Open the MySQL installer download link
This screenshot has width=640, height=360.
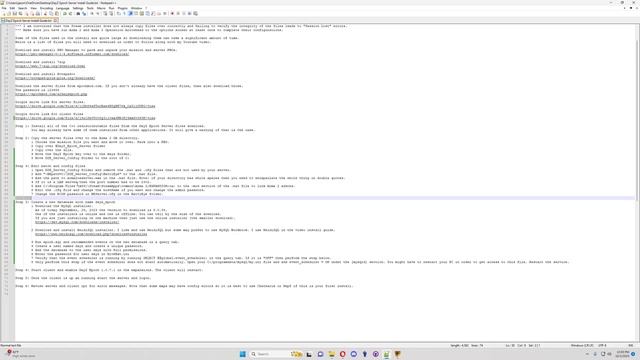[77, 222]
